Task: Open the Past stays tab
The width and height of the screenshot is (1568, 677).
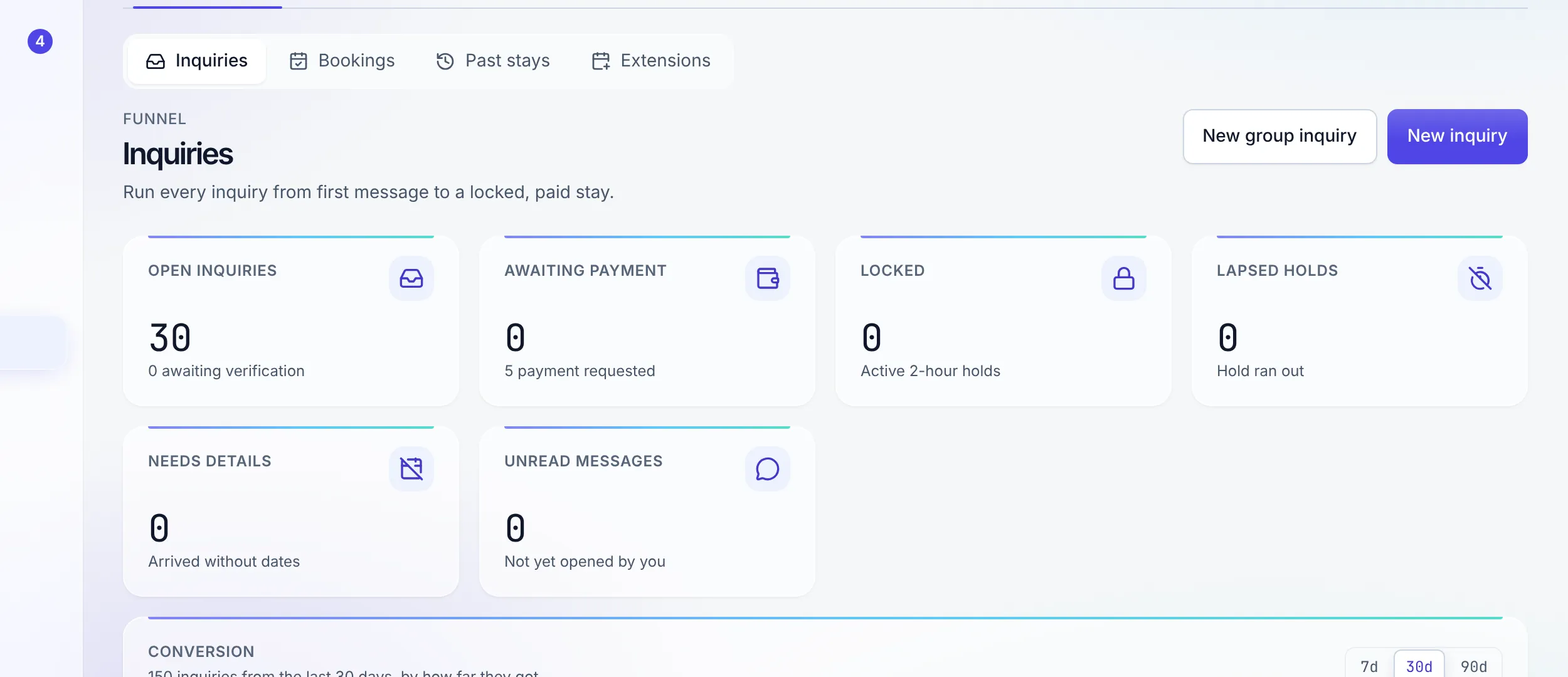Action: pyautogui.click(x=493, y=61)
